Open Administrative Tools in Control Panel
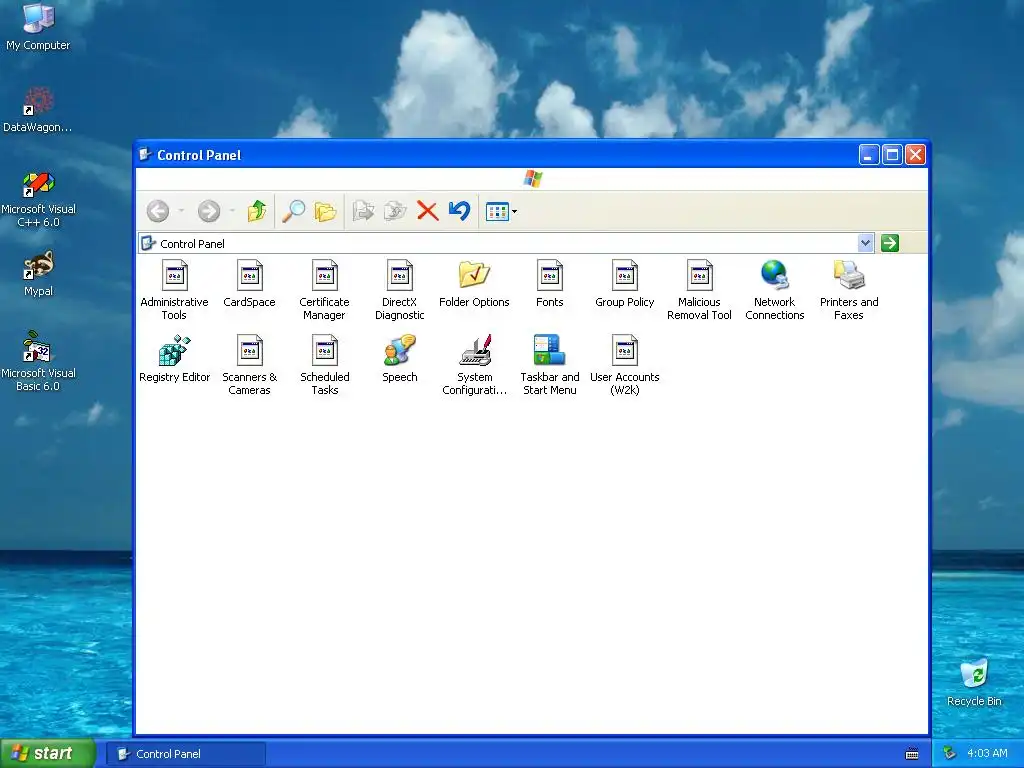Image resolution: width=1024 pixels, height=768 pixels. pyautogui.click(x=174, y=290)
